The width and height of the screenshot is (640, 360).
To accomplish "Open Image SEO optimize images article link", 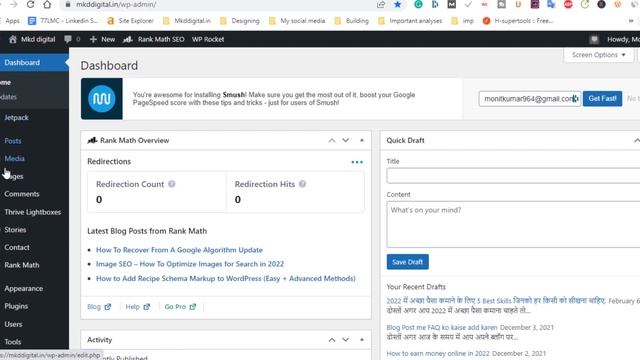I will [190, 264].
